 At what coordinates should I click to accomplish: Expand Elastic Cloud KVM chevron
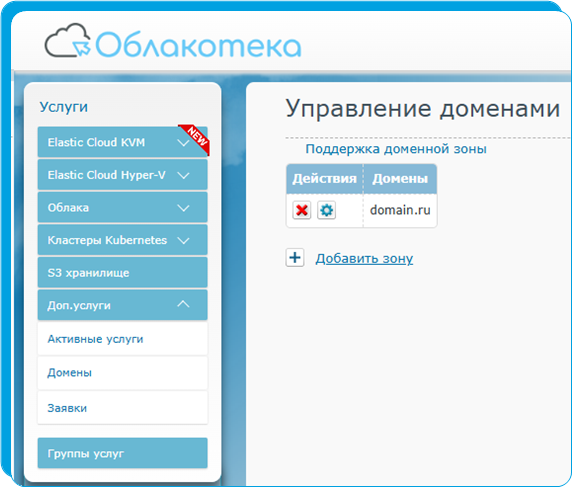pyautogui.click(x=183, y=143)
